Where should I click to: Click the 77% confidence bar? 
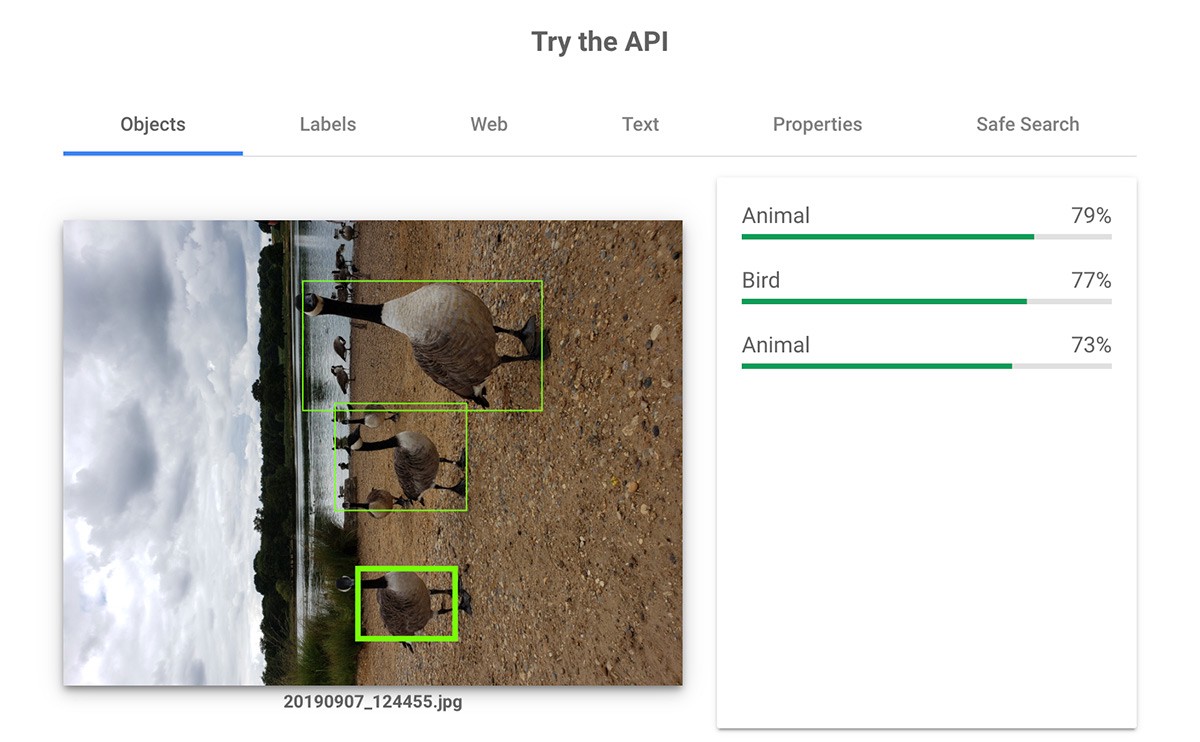click(x=926, y=302)
